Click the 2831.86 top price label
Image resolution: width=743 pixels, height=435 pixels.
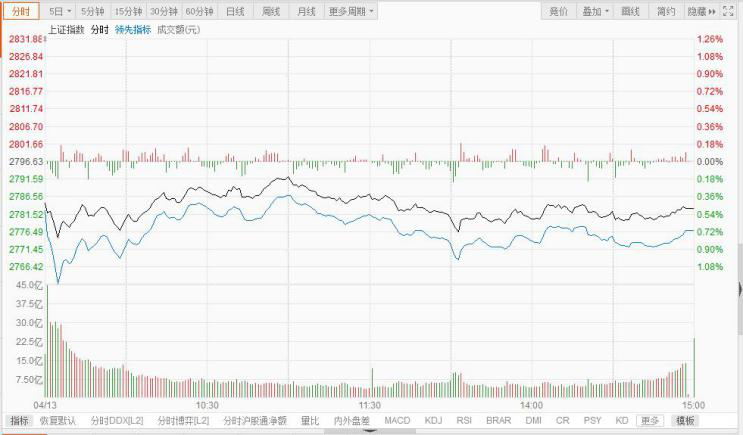point(26,39)
